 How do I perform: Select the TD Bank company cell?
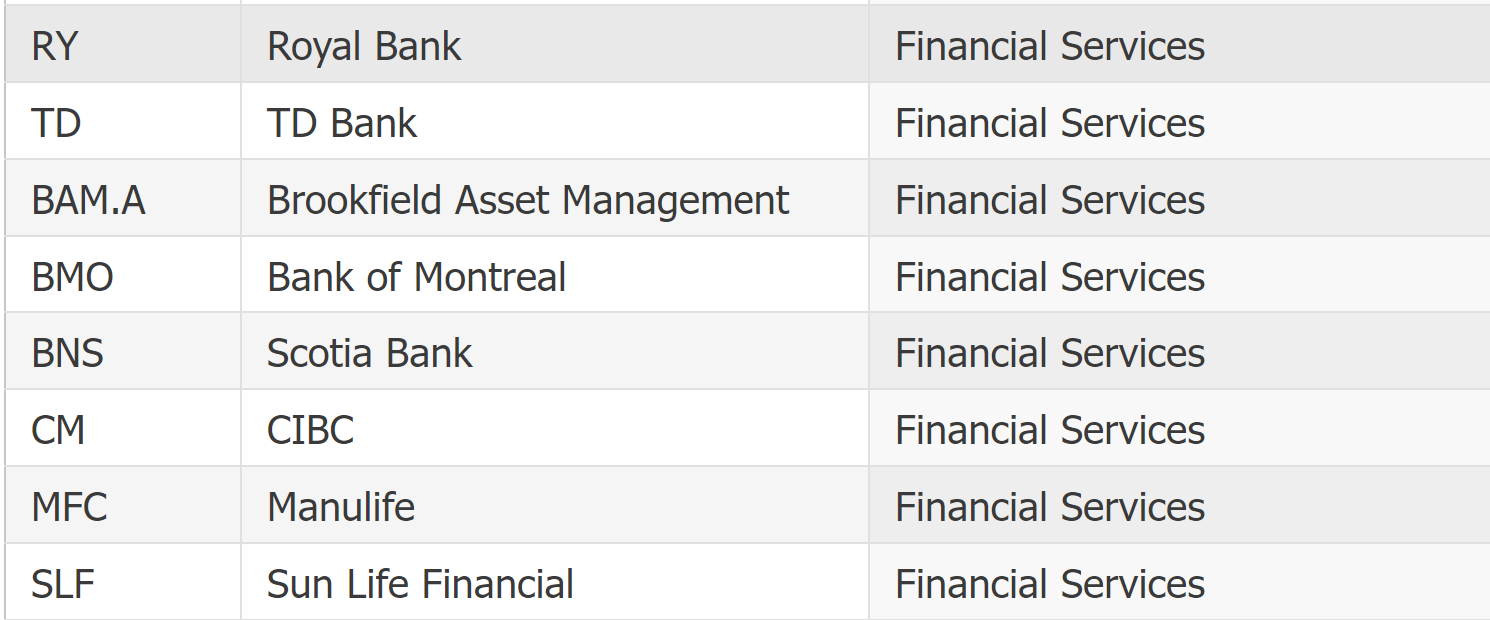coord(555,122)
